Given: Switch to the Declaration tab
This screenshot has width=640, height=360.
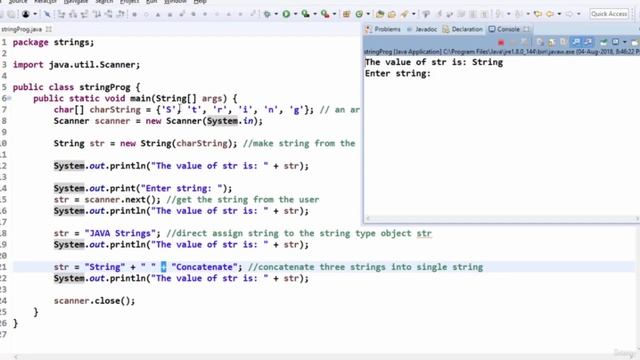Looking at the screenshot, I should pyautogui.click(x=462, y=29).
